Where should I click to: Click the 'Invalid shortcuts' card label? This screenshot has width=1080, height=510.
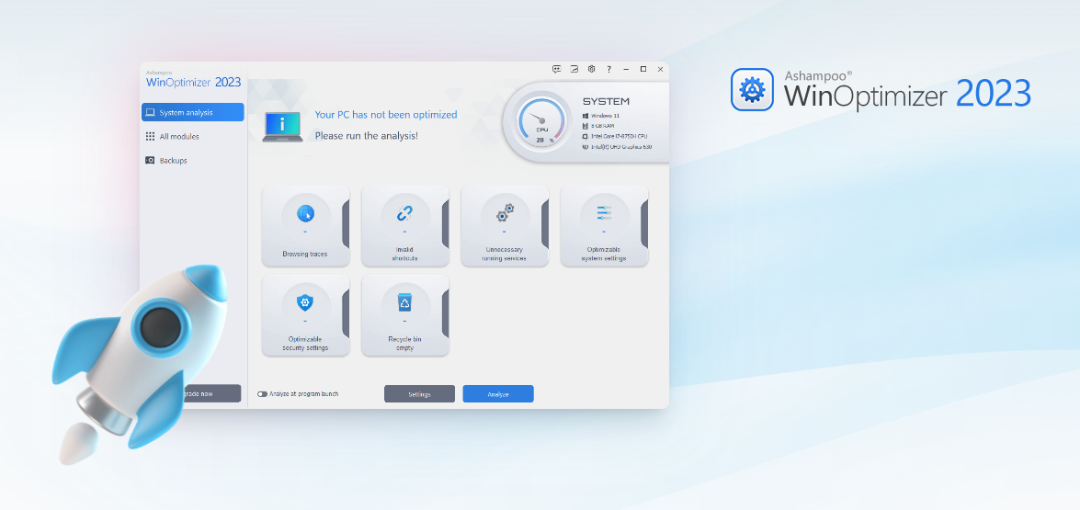coord(404,254)
